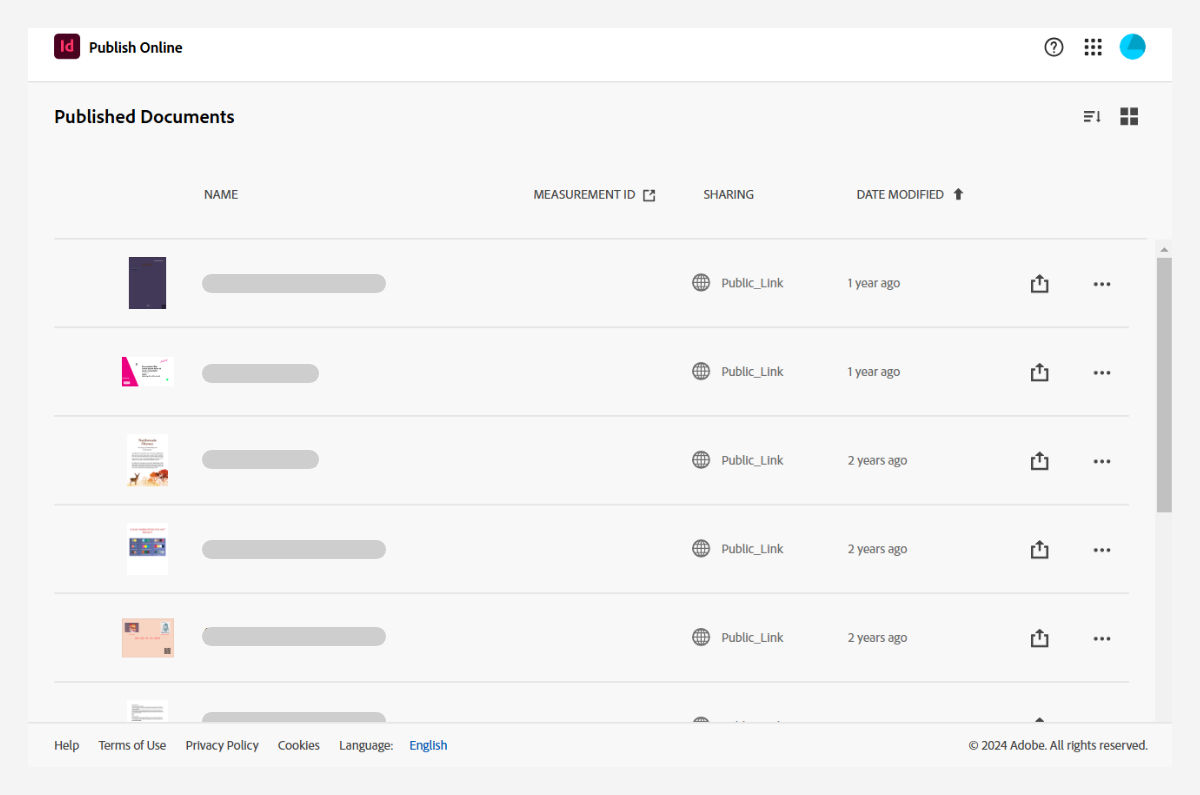The image size is (1200, 795).
Task: Click the Share icon on the third document row
Action: click(x=1039, y=461)
